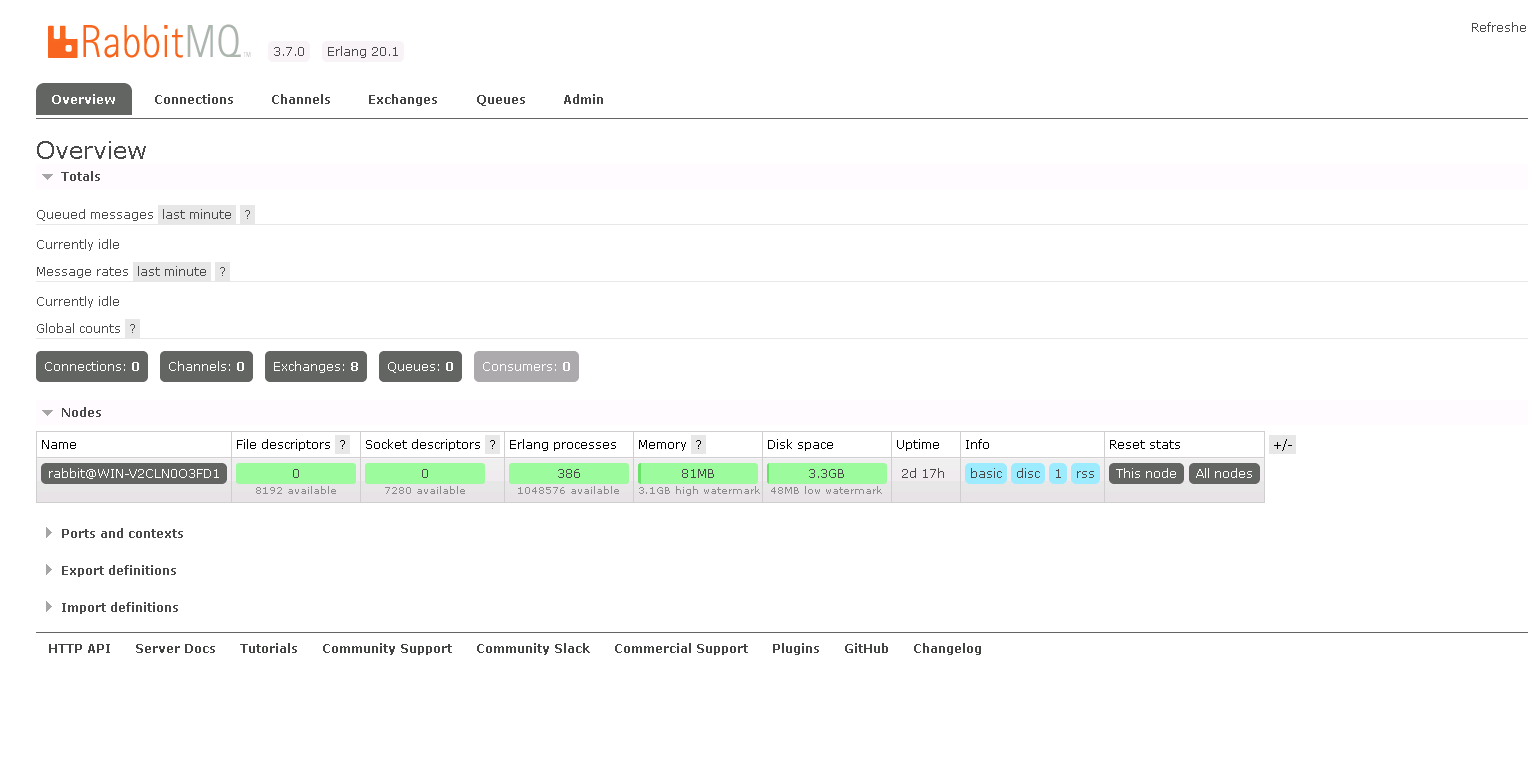
Task: Open the Queues tab
Action: tap(501, 100)
